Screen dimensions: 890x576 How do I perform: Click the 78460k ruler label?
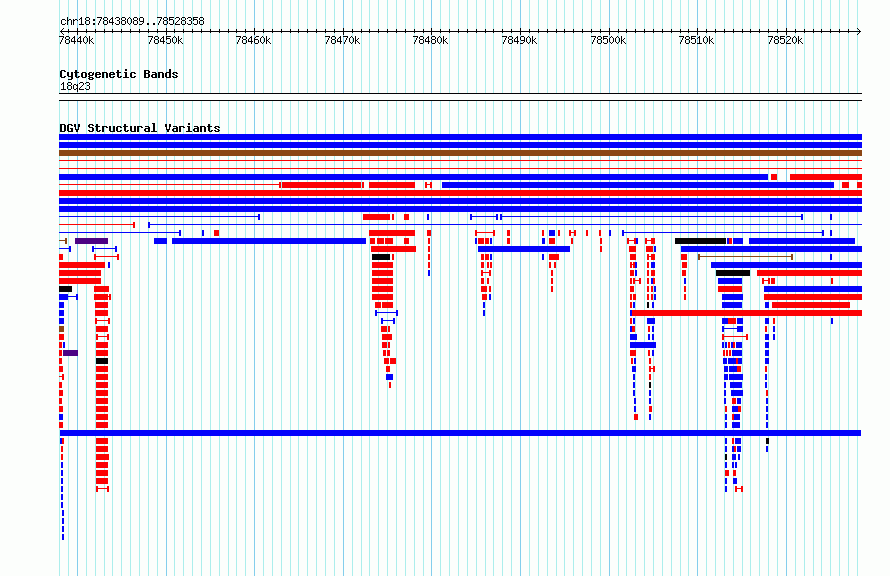[x=253, y=40]
